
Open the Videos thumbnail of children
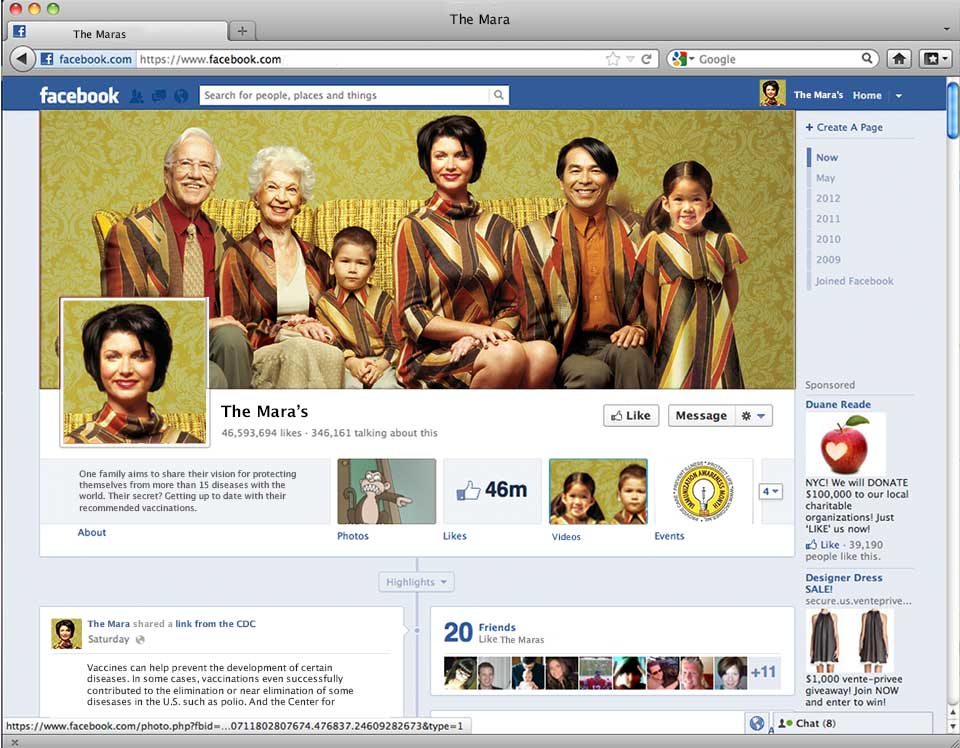click(598, 492)
